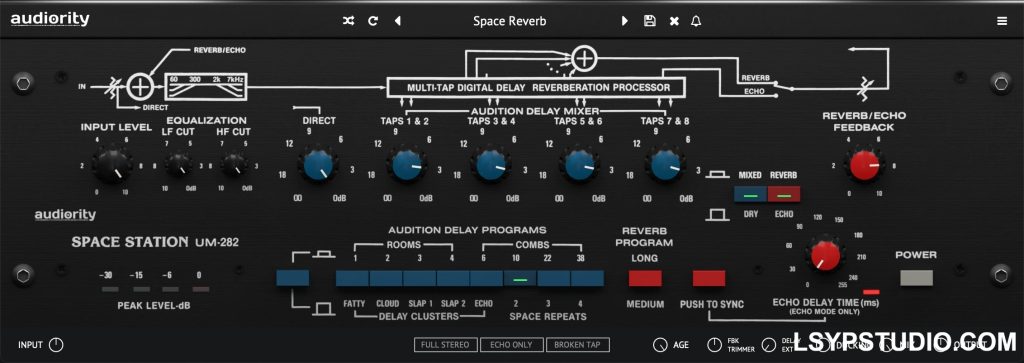Viewport: 1024px width, 363px height.
Task: Toggle the Long/Medium reverb program button
Action: 645,278
